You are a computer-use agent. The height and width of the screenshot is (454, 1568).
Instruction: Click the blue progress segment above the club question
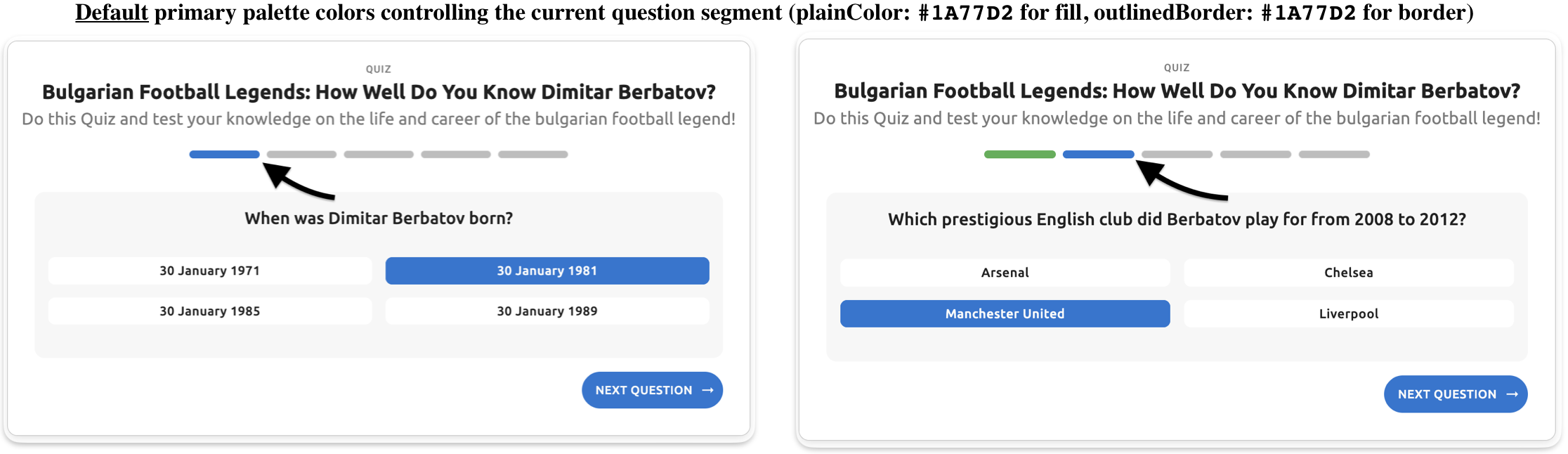[x=1098, y=155]
